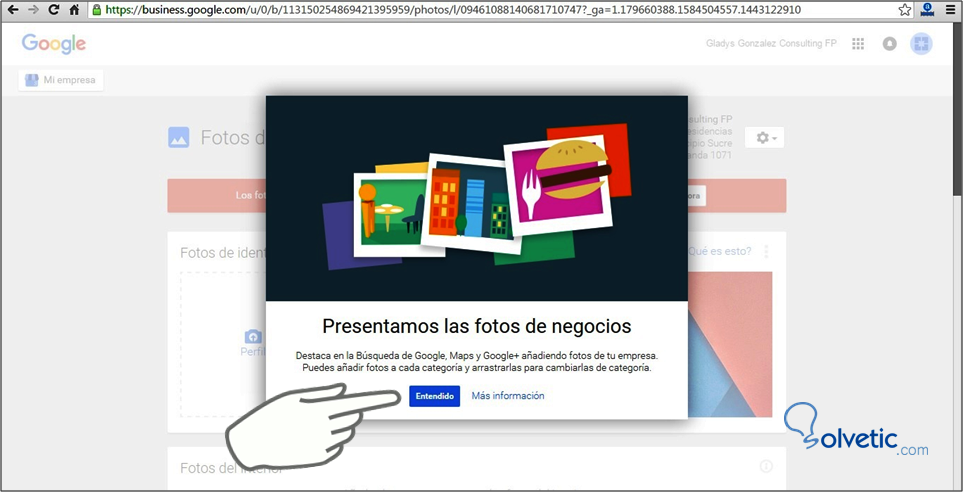Image resolution: width=963 pixels, height=492 pixels.
Task: Bookmark page with the star icon
Action: [x=904, y=10]
